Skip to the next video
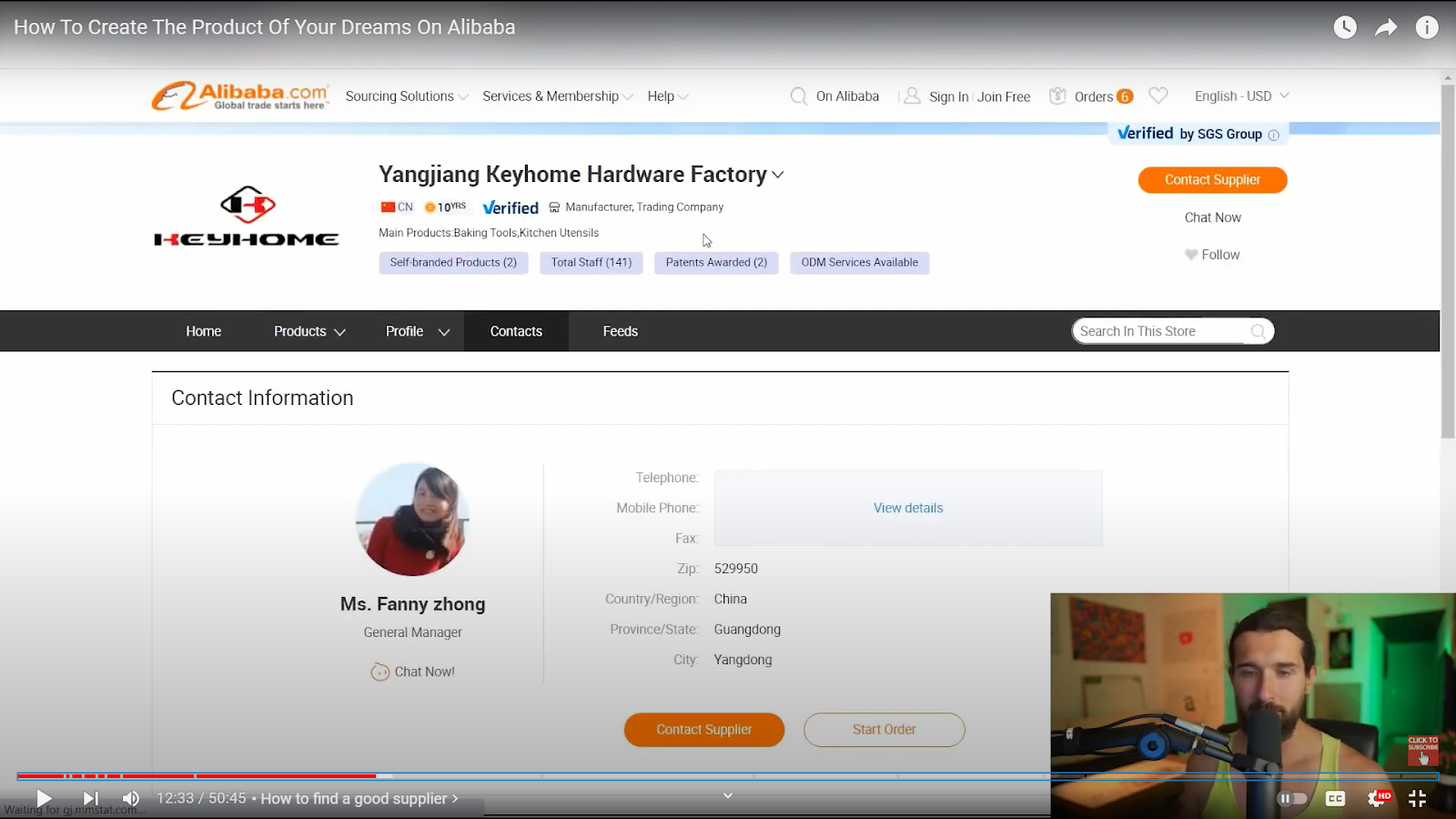1456x819 pixels. pyautogui.click(x=91, y=798)
